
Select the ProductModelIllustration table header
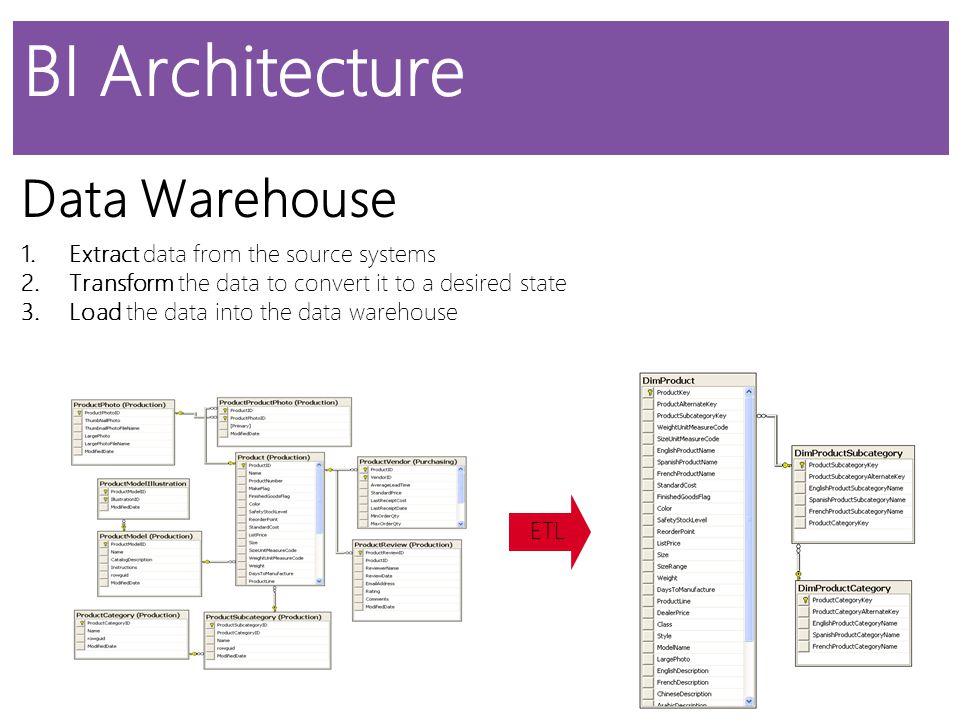pyautogui.click(x=143, y=483)
